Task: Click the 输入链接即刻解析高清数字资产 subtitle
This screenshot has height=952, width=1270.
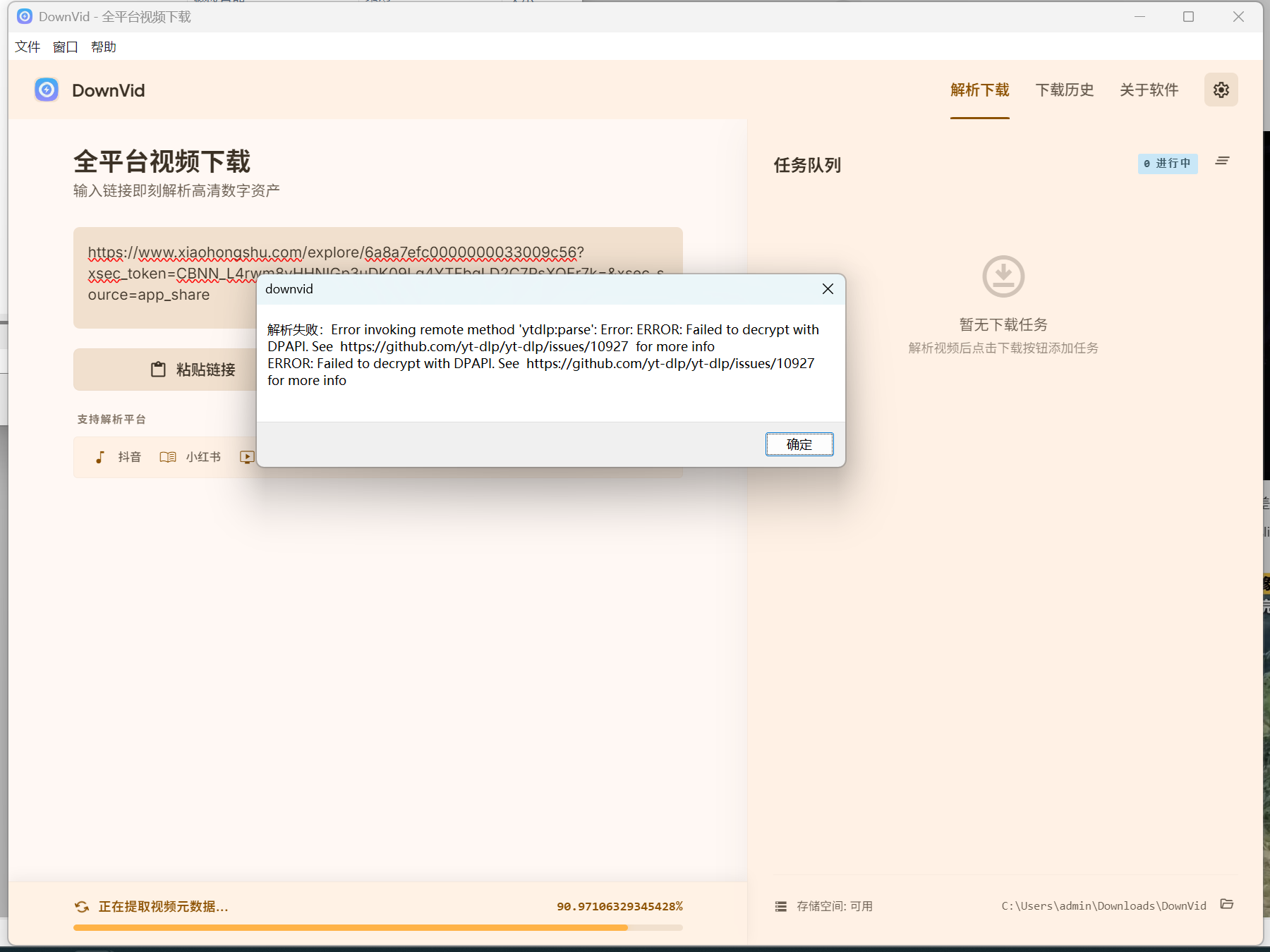Action: click(176, 190)
